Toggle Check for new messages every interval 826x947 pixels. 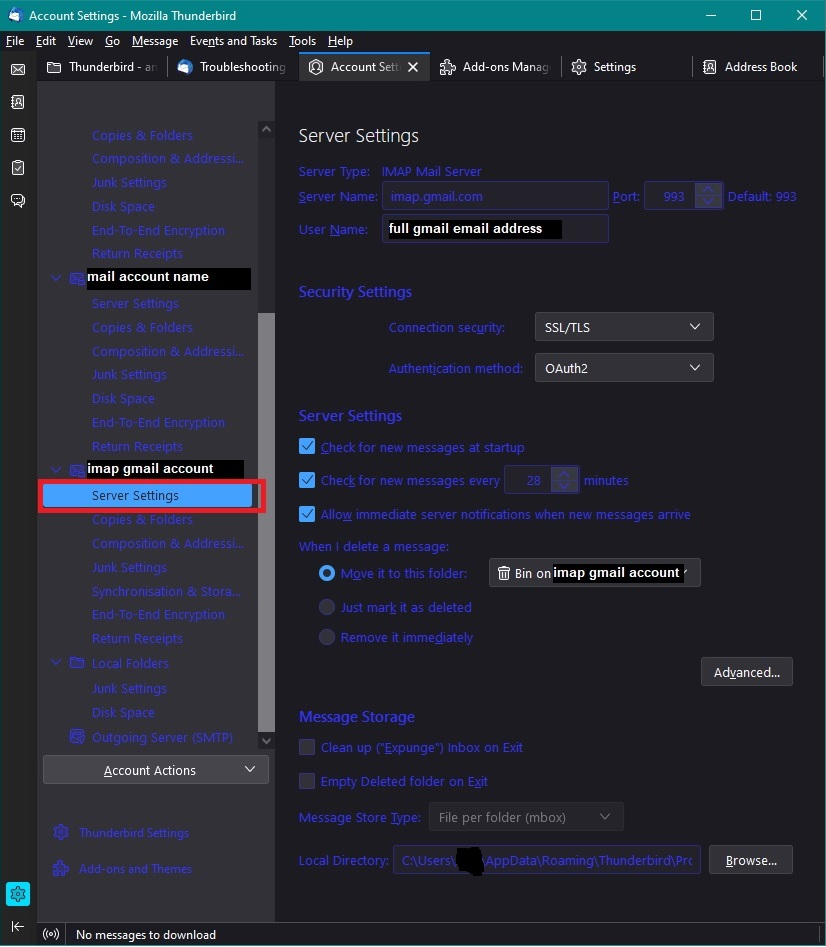pyautogui.click(x=307, y=480)
